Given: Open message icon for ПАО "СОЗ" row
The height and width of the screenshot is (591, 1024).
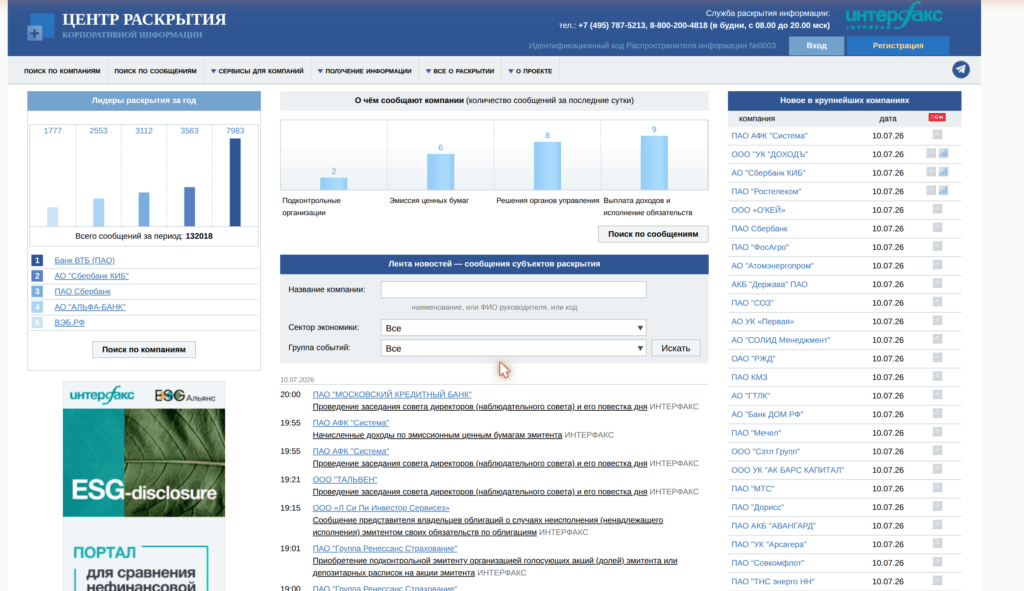Looking at the screenshot, I should click(937, 302).
